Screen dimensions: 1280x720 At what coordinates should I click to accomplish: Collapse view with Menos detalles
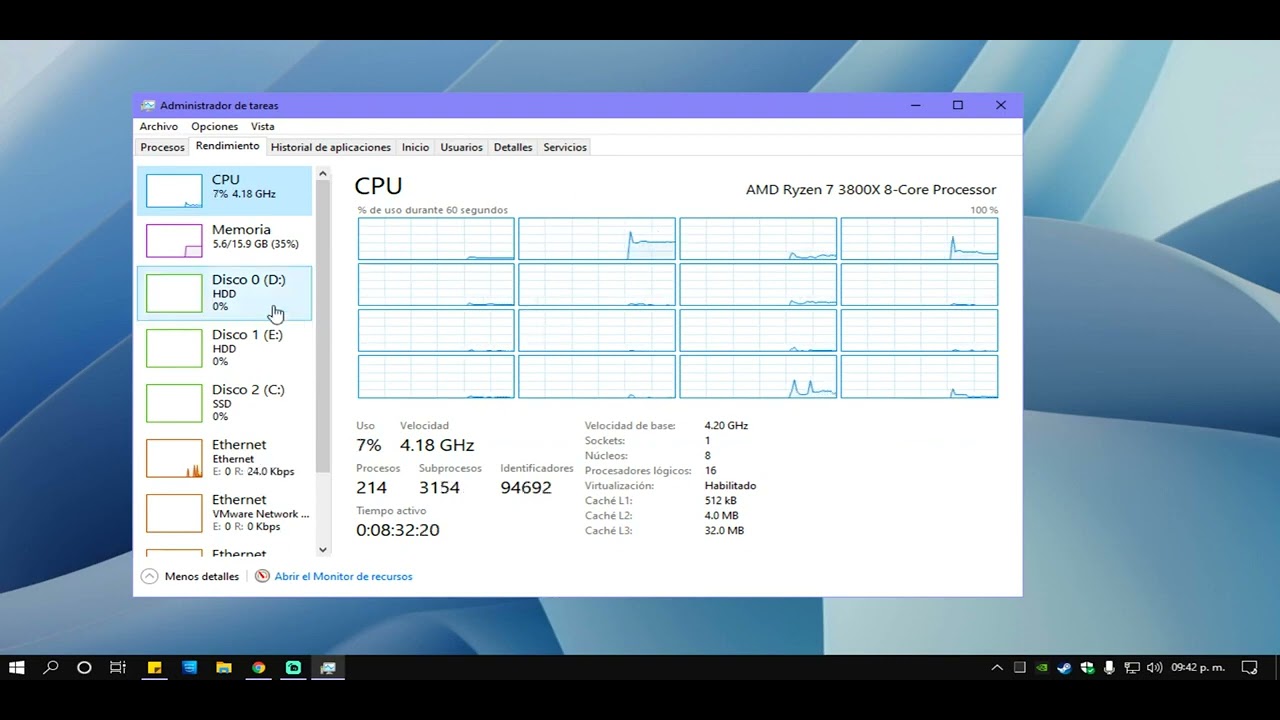[190, 576]
